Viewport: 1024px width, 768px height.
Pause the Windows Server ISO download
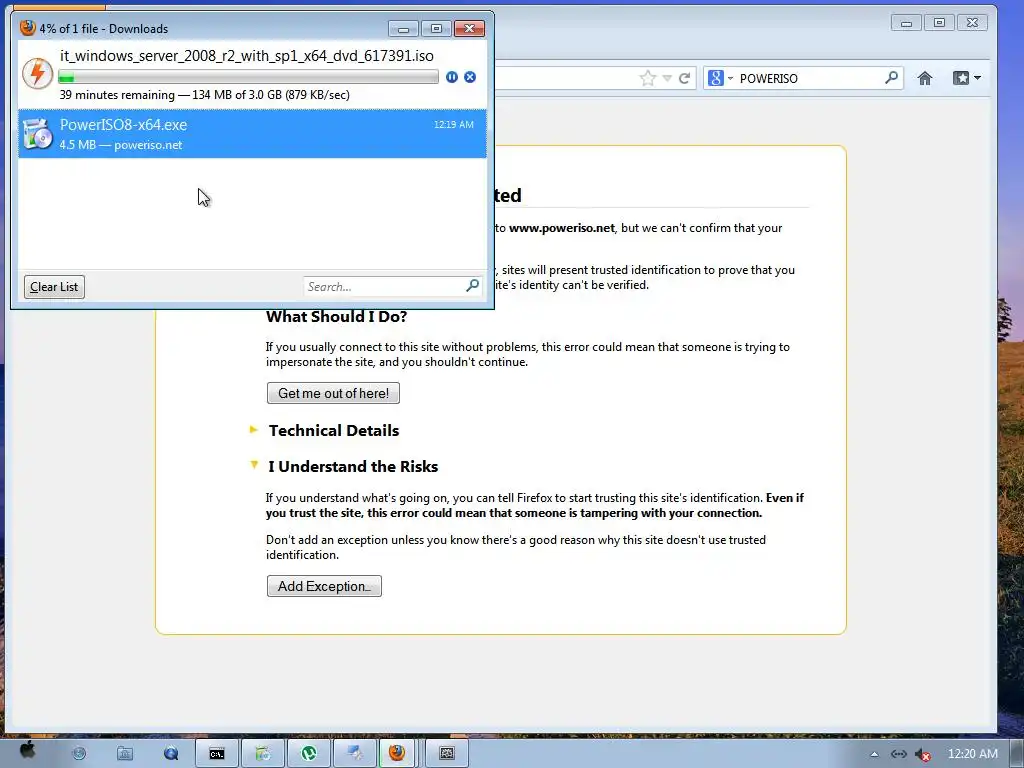click(x=451, y=77)
